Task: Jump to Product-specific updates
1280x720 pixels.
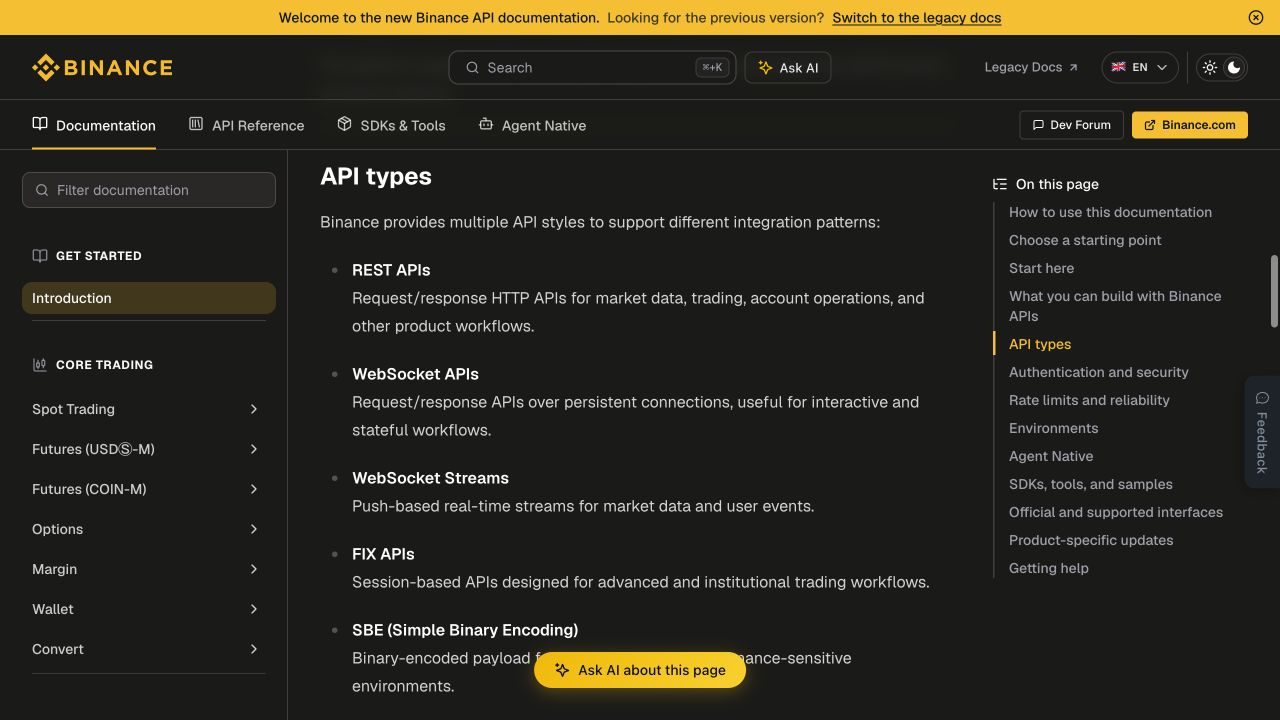Action: click(x=1091, y=540)
